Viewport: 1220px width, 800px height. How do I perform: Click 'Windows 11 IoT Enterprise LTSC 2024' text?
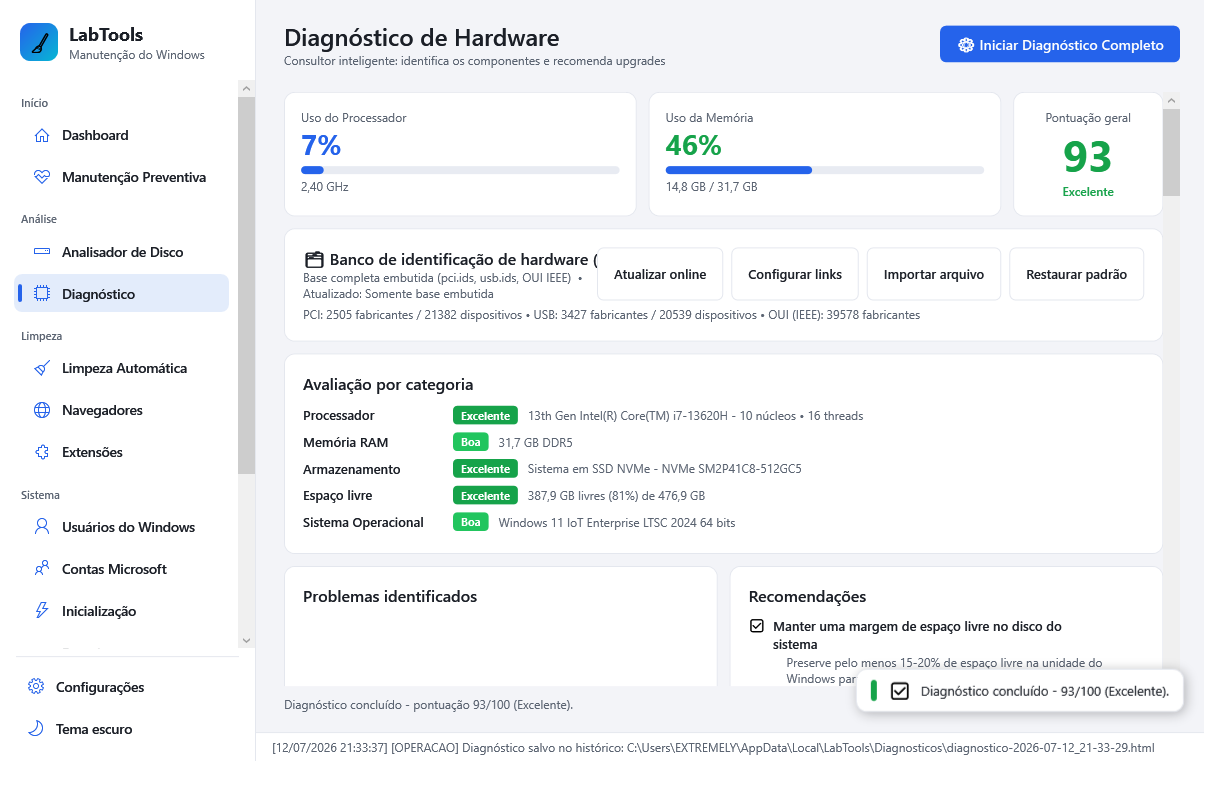coord(619,522)
